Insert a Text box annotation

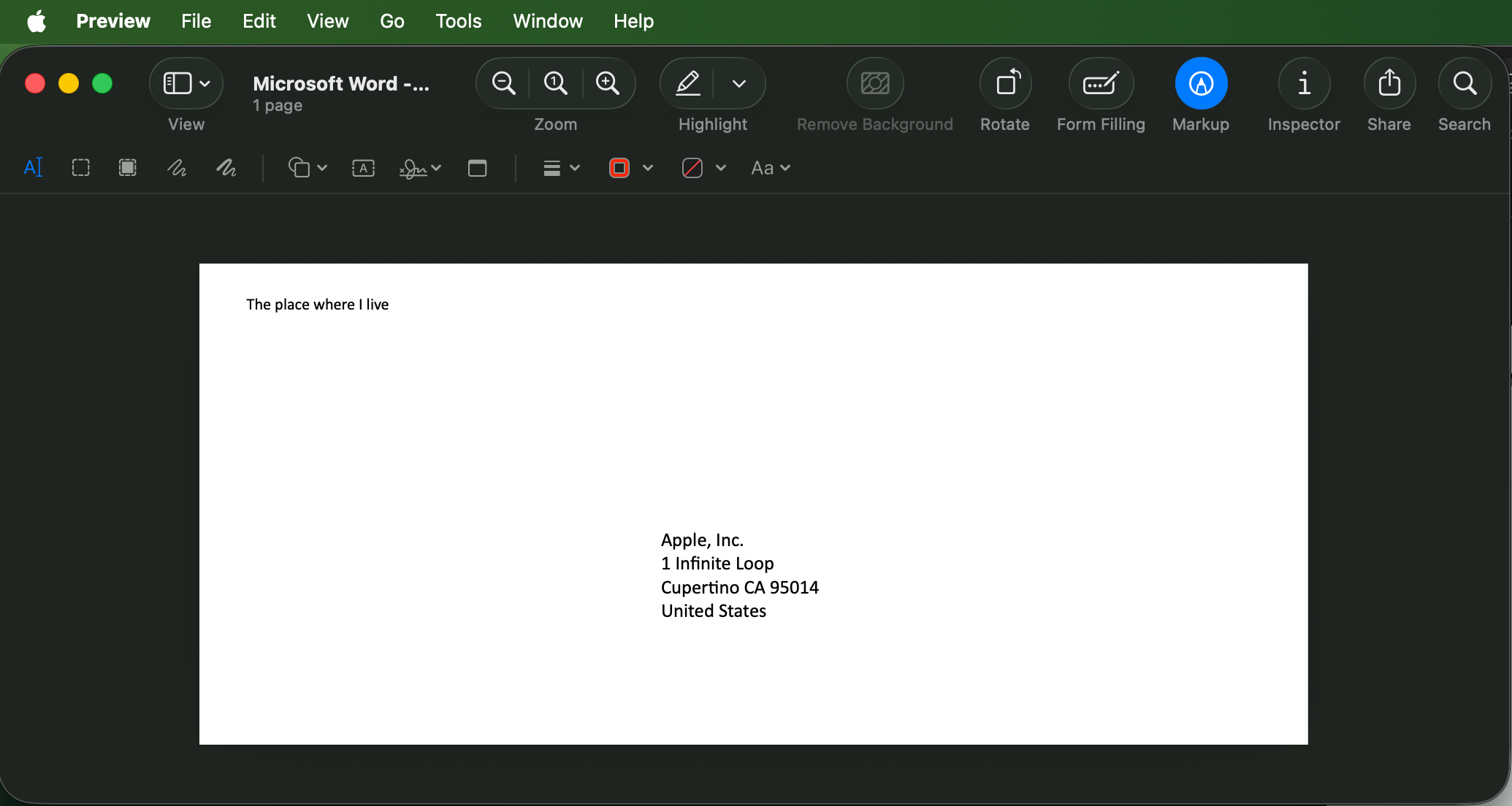click(363, 168)
